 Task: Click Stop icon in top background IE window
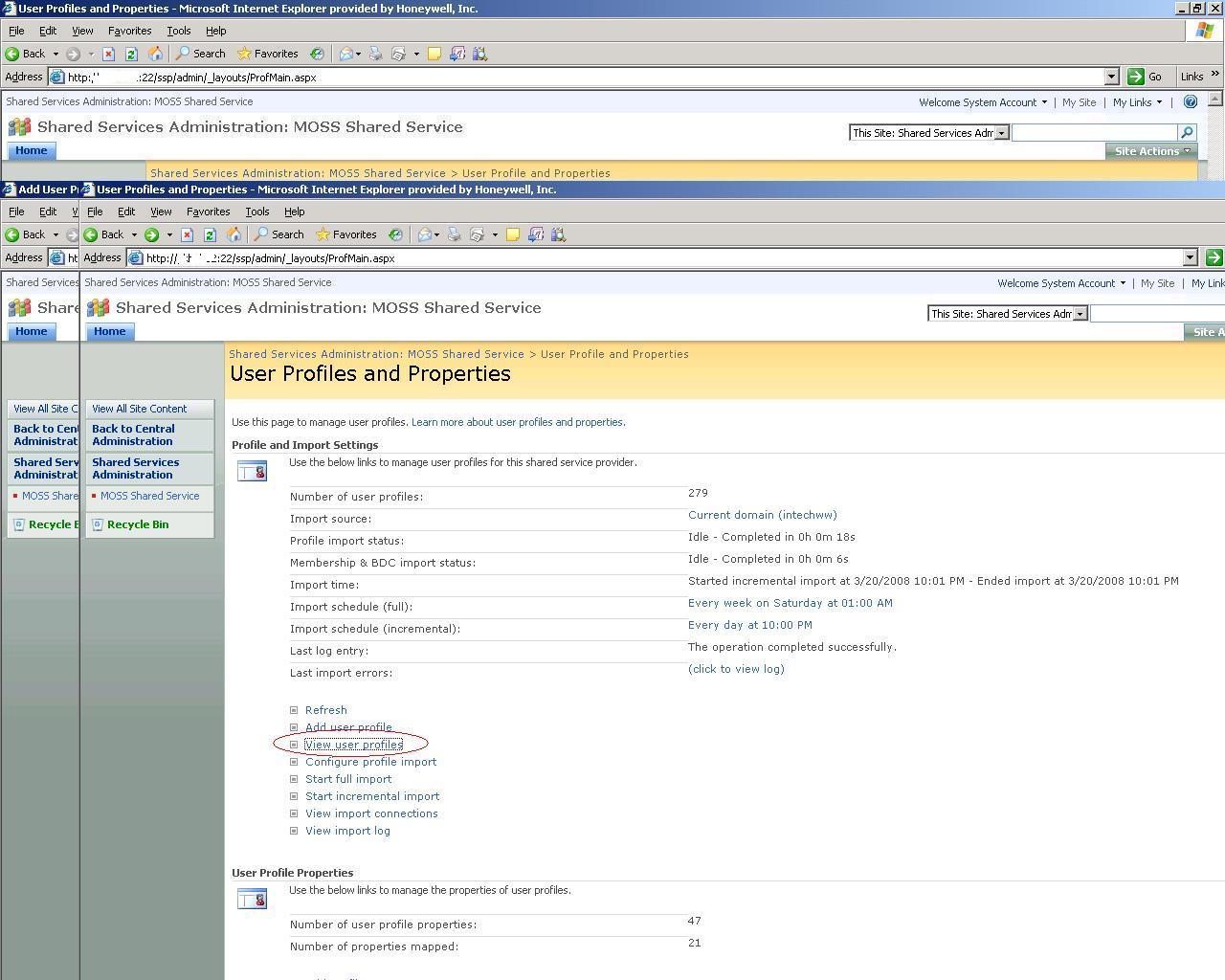point(108,54)
